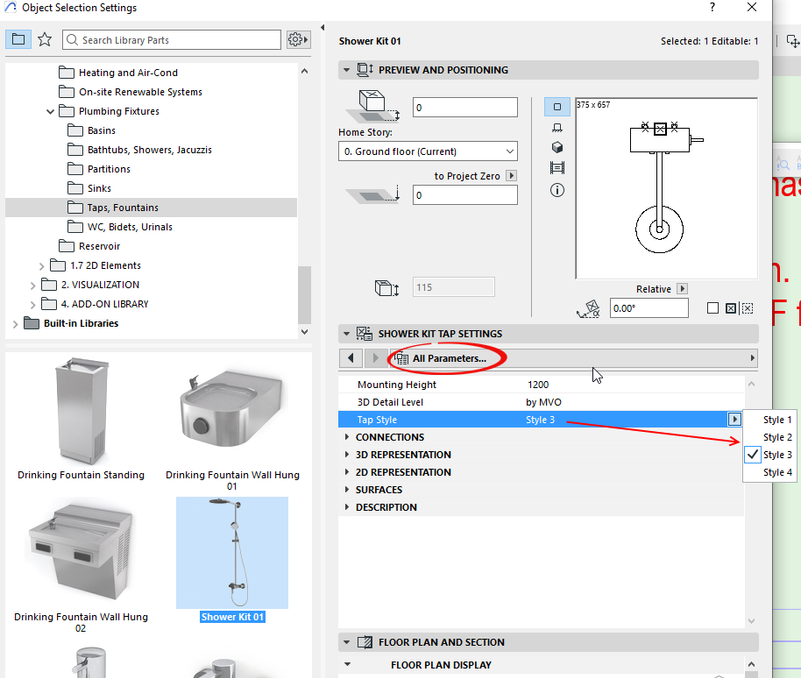Viewport: 801px width, 678px height.
Task: Go to previous settings page
Action: coord(351,358)
